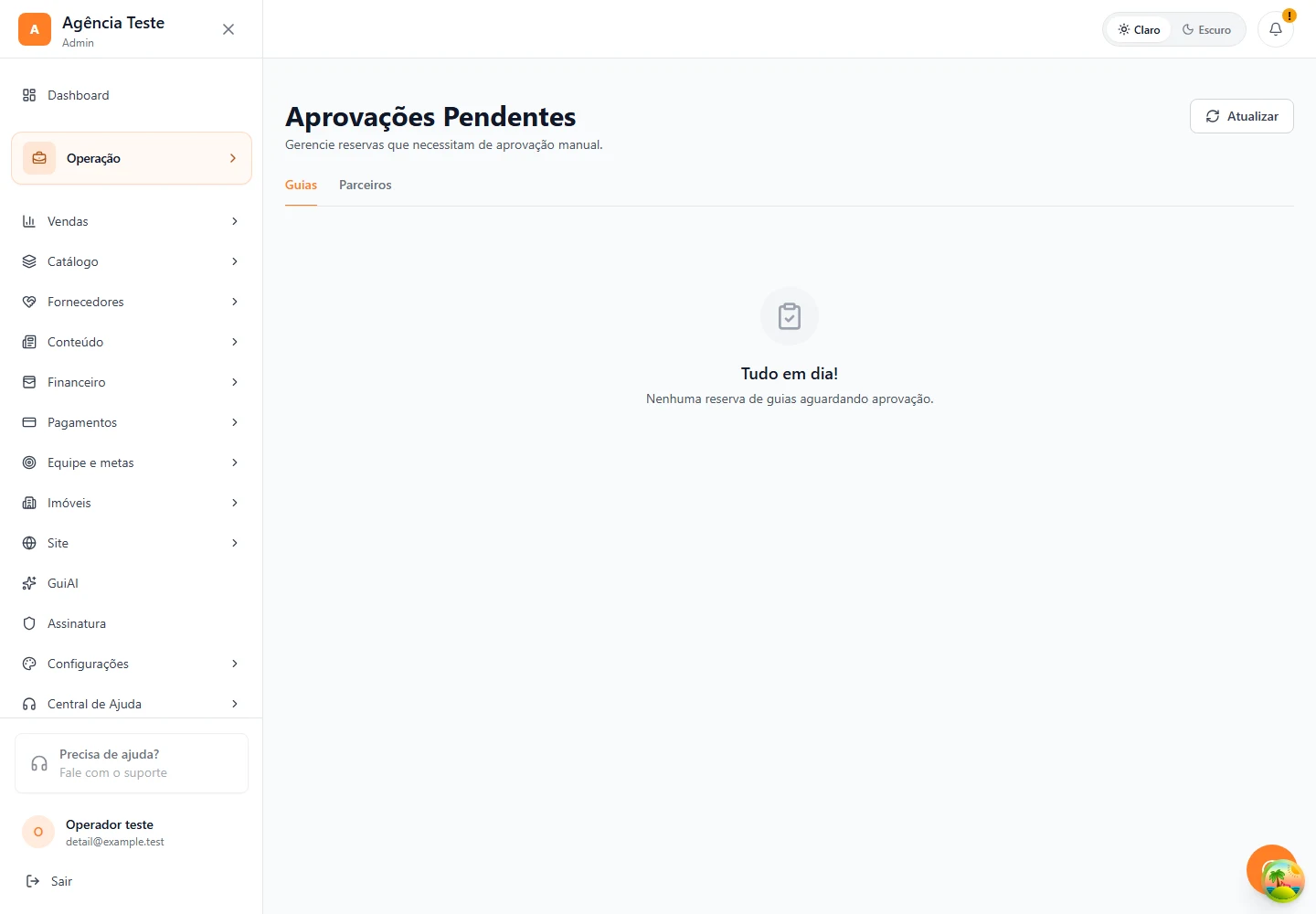Click the GuiAI sparkles icon
Screen dimensions: 1316x914
pos(29,583)
